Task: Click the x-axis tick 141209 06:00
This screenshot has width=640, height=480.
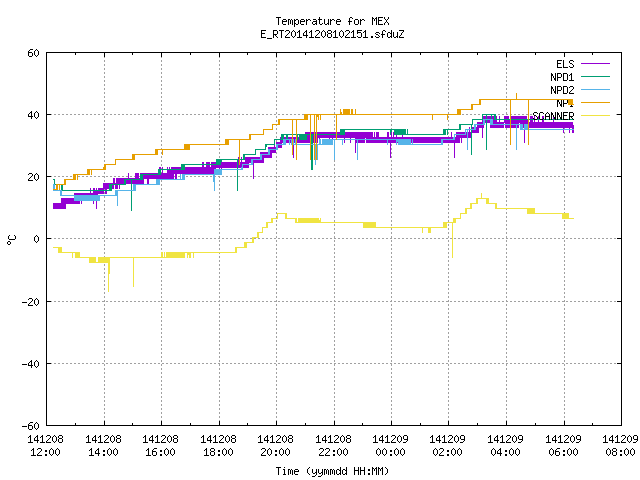Action: 564,446
